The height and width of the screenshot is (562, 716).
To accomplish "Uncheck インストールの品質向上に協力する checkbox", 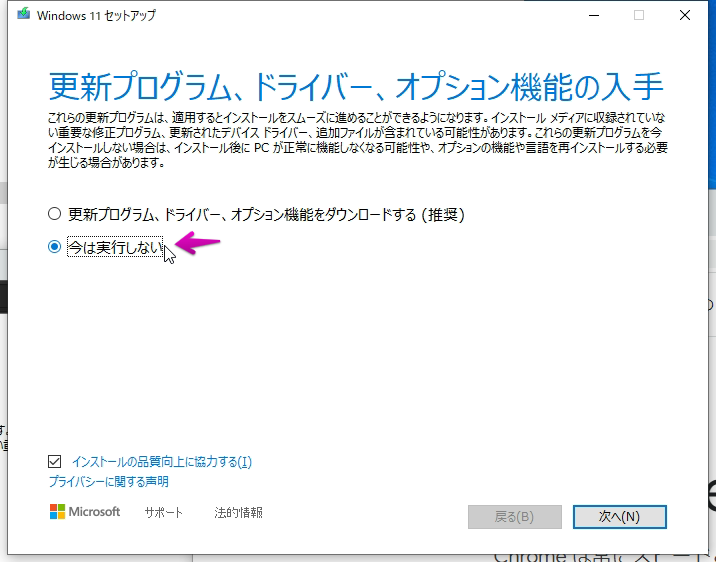I will click(x=54, y=462).
